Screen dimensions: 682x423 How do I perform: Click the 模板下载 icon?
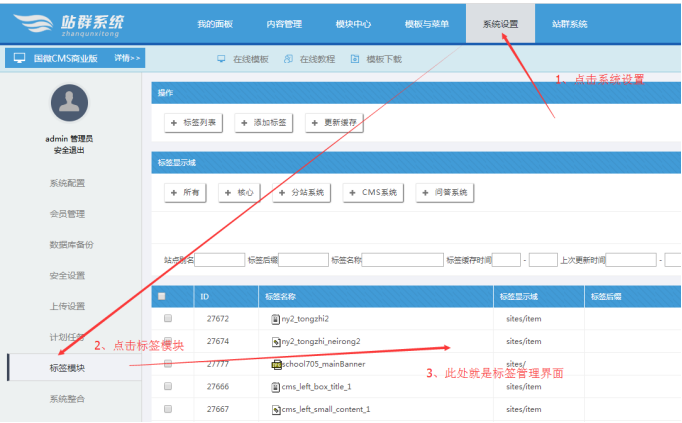355,59
